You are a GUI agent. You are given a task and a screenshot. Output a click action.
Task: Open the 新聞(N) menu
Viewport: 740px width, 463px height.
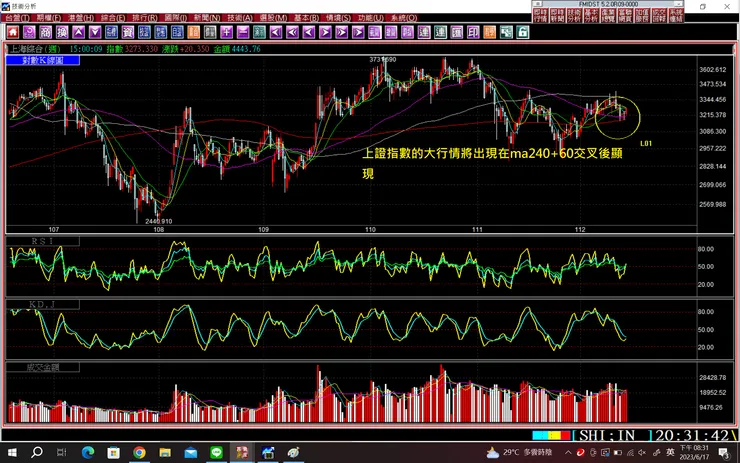coord(207,18)
